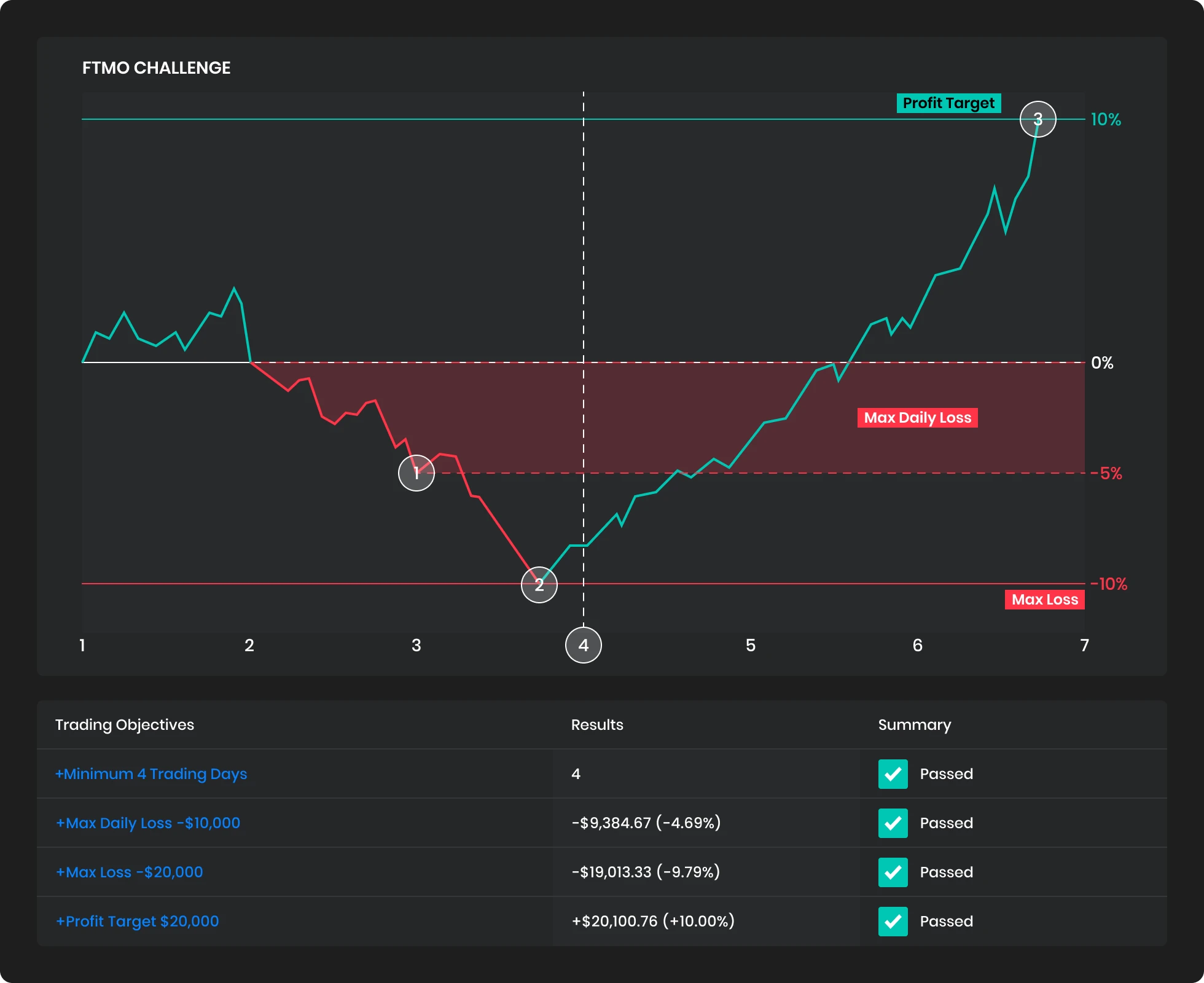
Task: Click day 5 on the x-axis
Action: 751,645
